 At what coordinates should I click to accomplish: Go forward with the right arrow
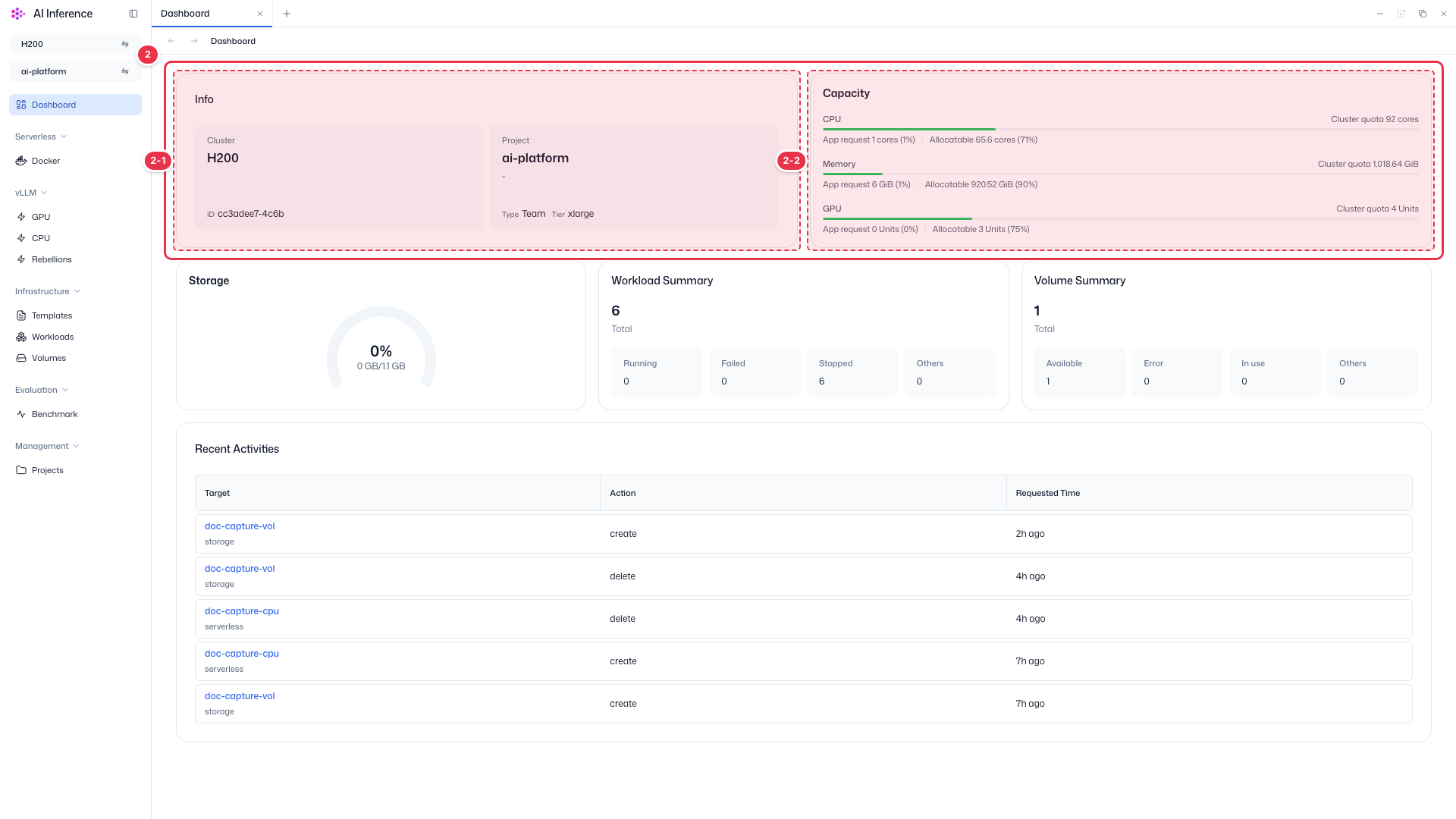(194, 41)
